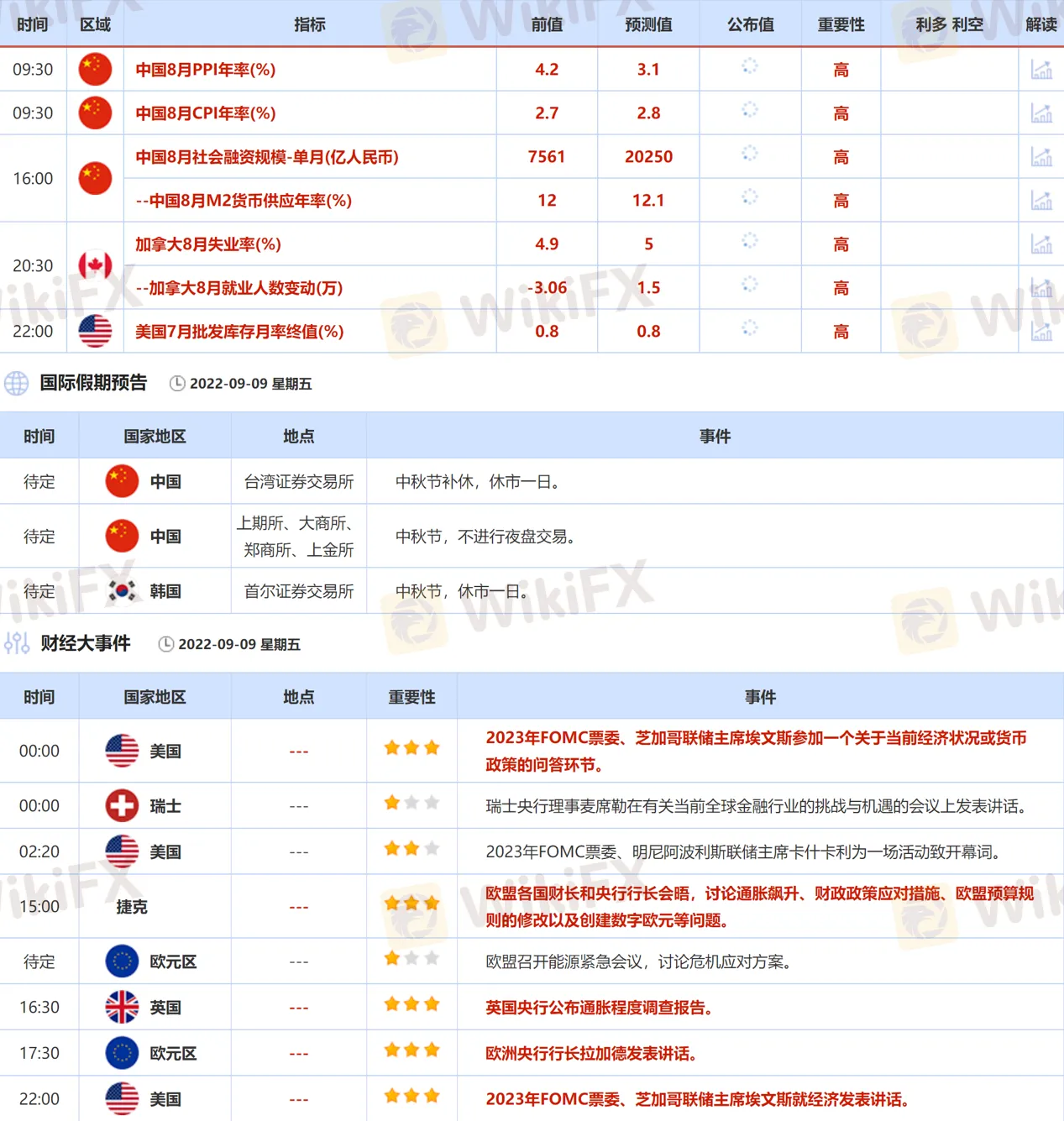1064x1121 pixels.
Task: Click the Switzerland flag icon
Action: pos(122,806)
